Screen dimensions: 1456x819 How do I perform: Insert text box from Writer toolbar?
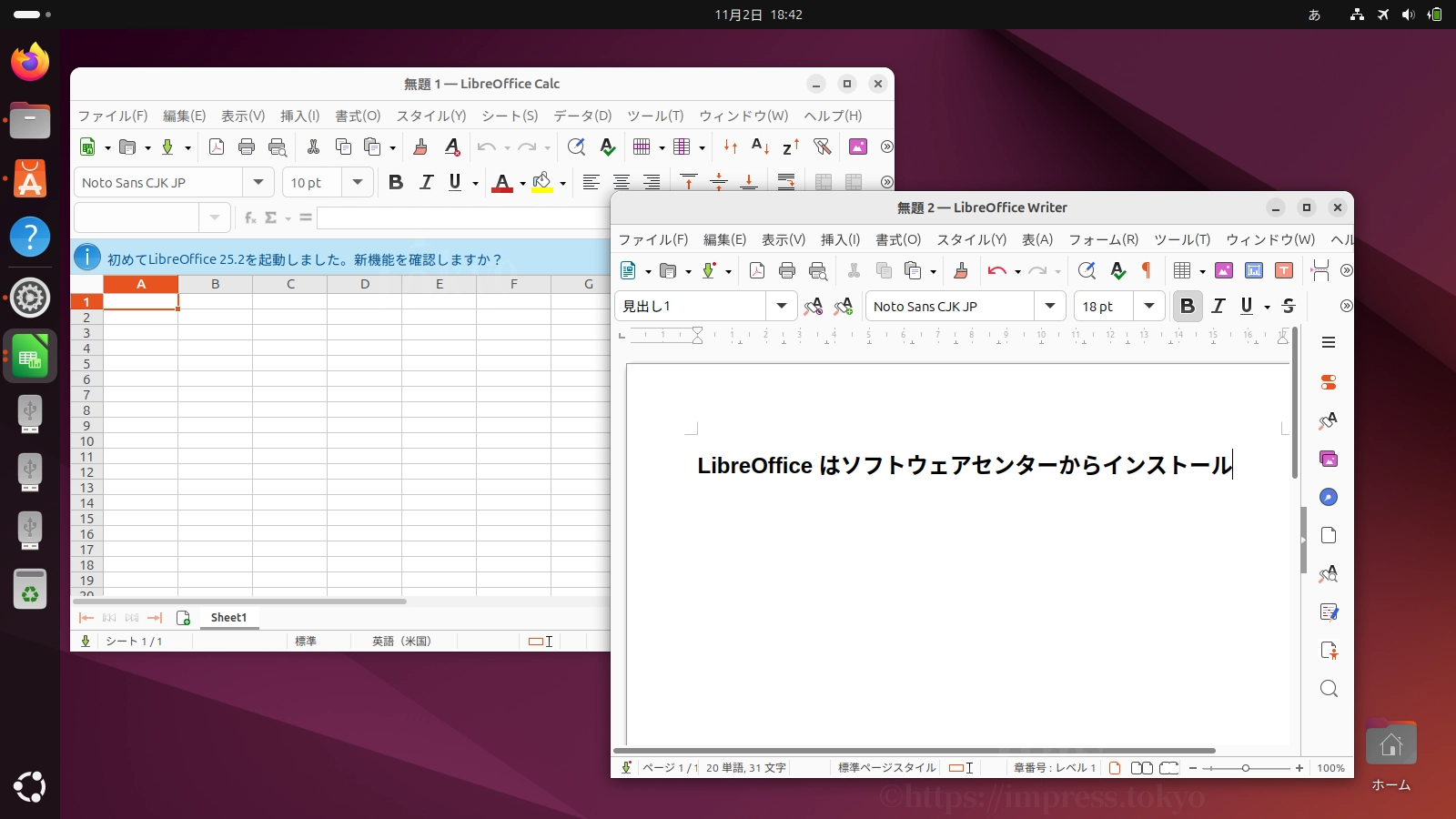pos(1284,270)
